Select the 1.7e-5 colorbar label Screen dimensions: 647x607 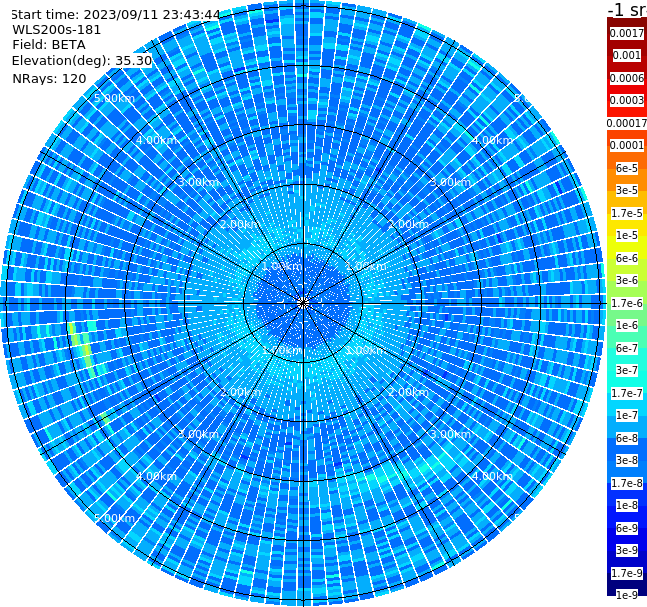click(x=627, y=213)
